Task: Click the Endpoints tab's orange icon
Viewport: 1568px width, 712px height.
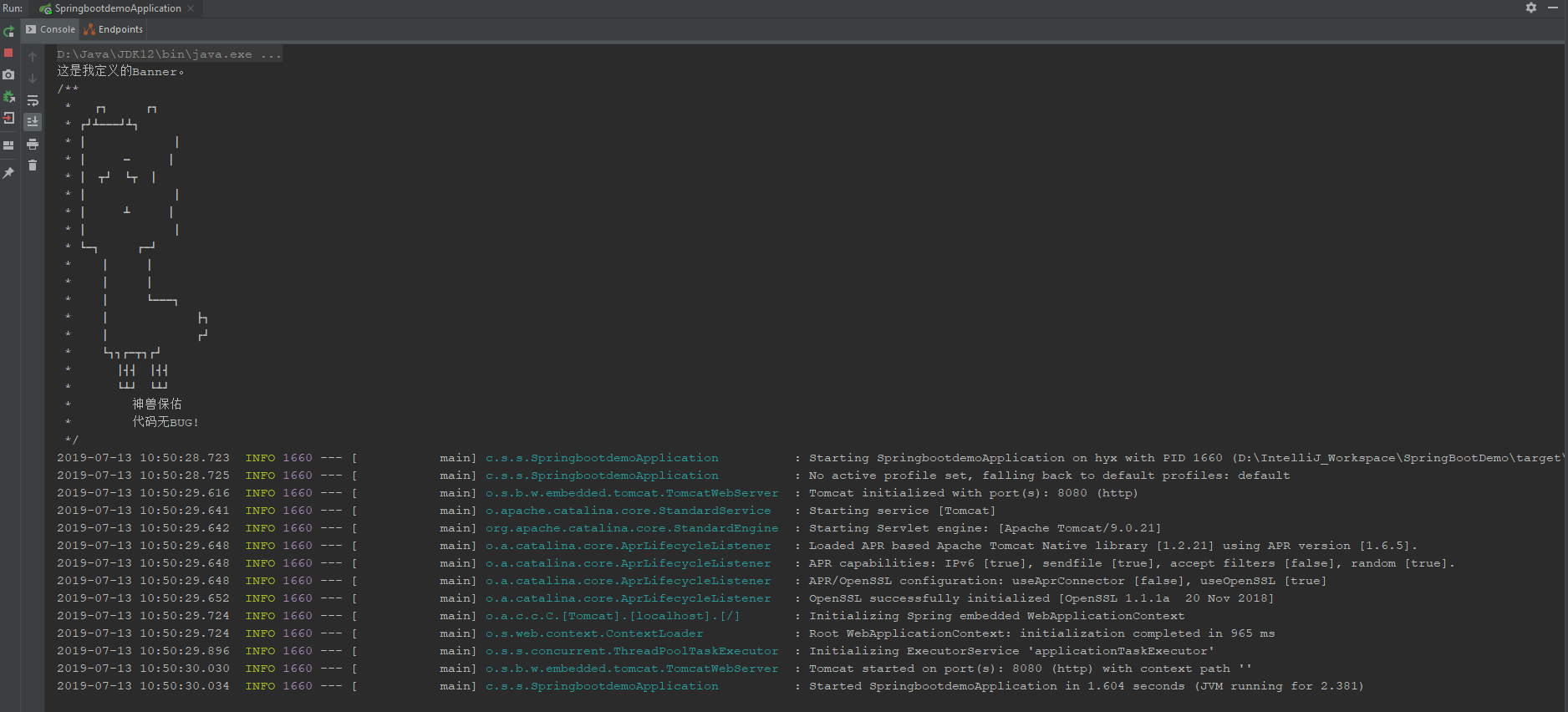Action: [x=89, y=29]
